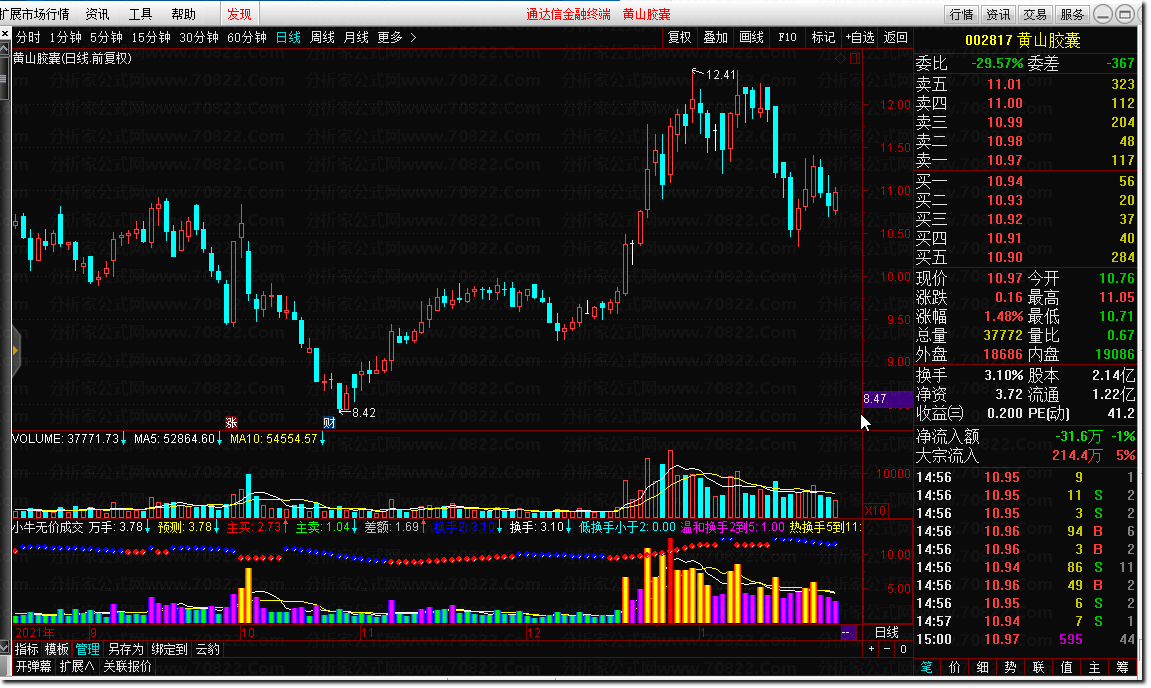1151x688 pixels.
Task: Click the down-arrow button on the left scrollbar
Action: 5,649
